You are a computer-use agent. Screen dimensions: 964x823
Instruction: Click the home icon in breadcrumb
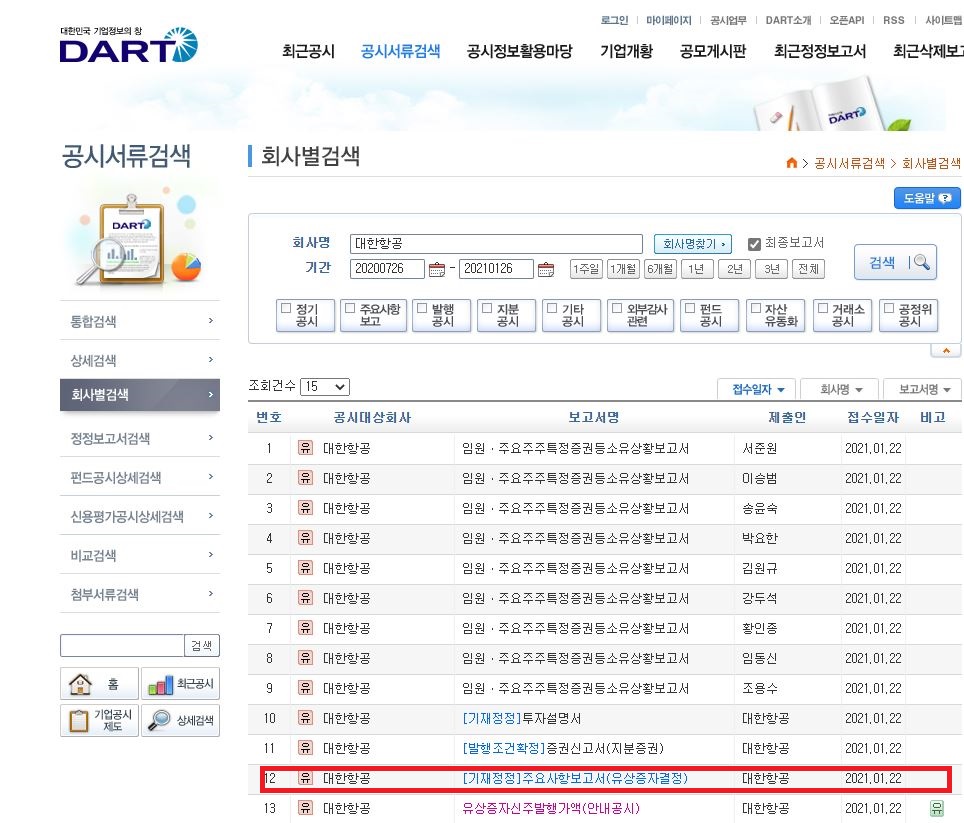[791, 163]
